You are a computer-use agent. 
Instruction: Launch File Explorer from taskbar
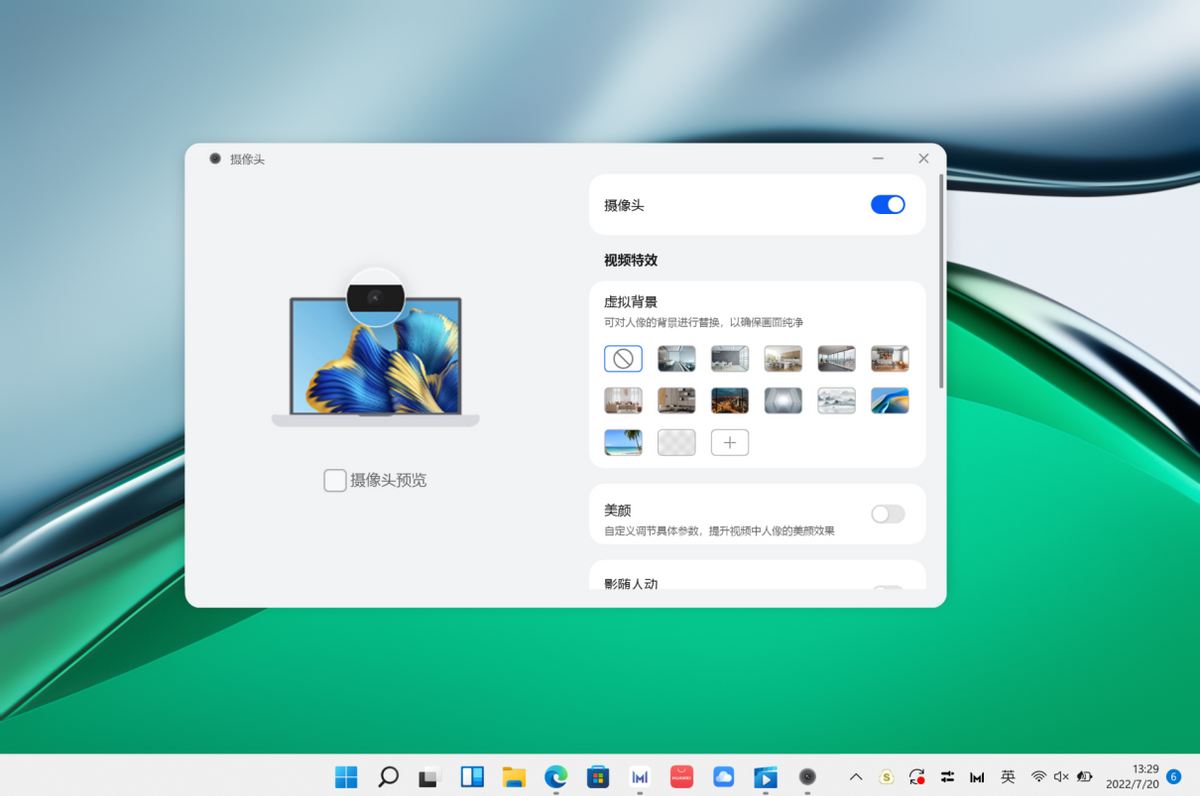[x=514, y=777]
